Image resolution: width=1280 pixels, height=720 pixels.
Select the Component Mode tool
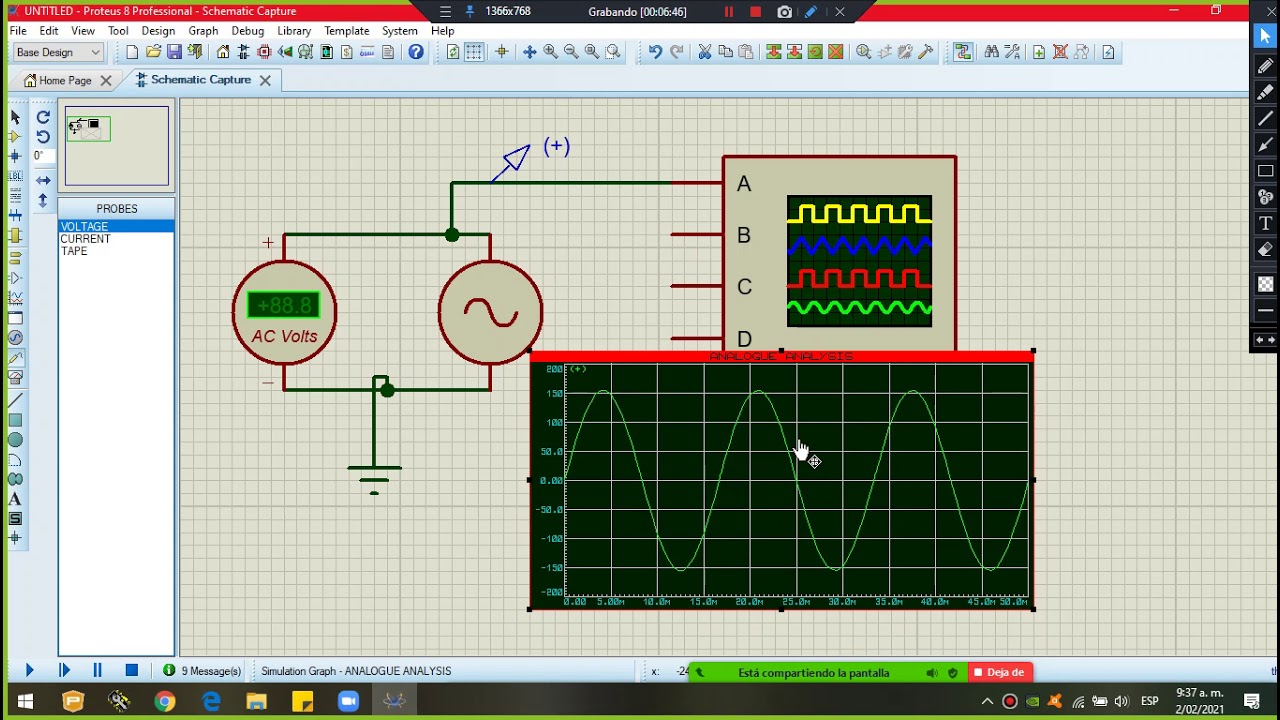15,136
